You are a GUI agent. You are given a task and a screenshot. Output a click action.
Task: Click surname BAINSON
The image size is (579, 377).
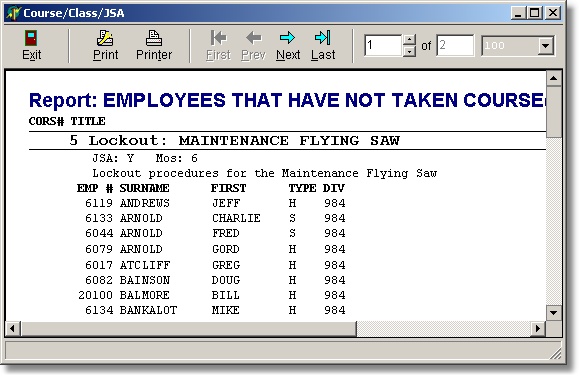click(145, 281)
